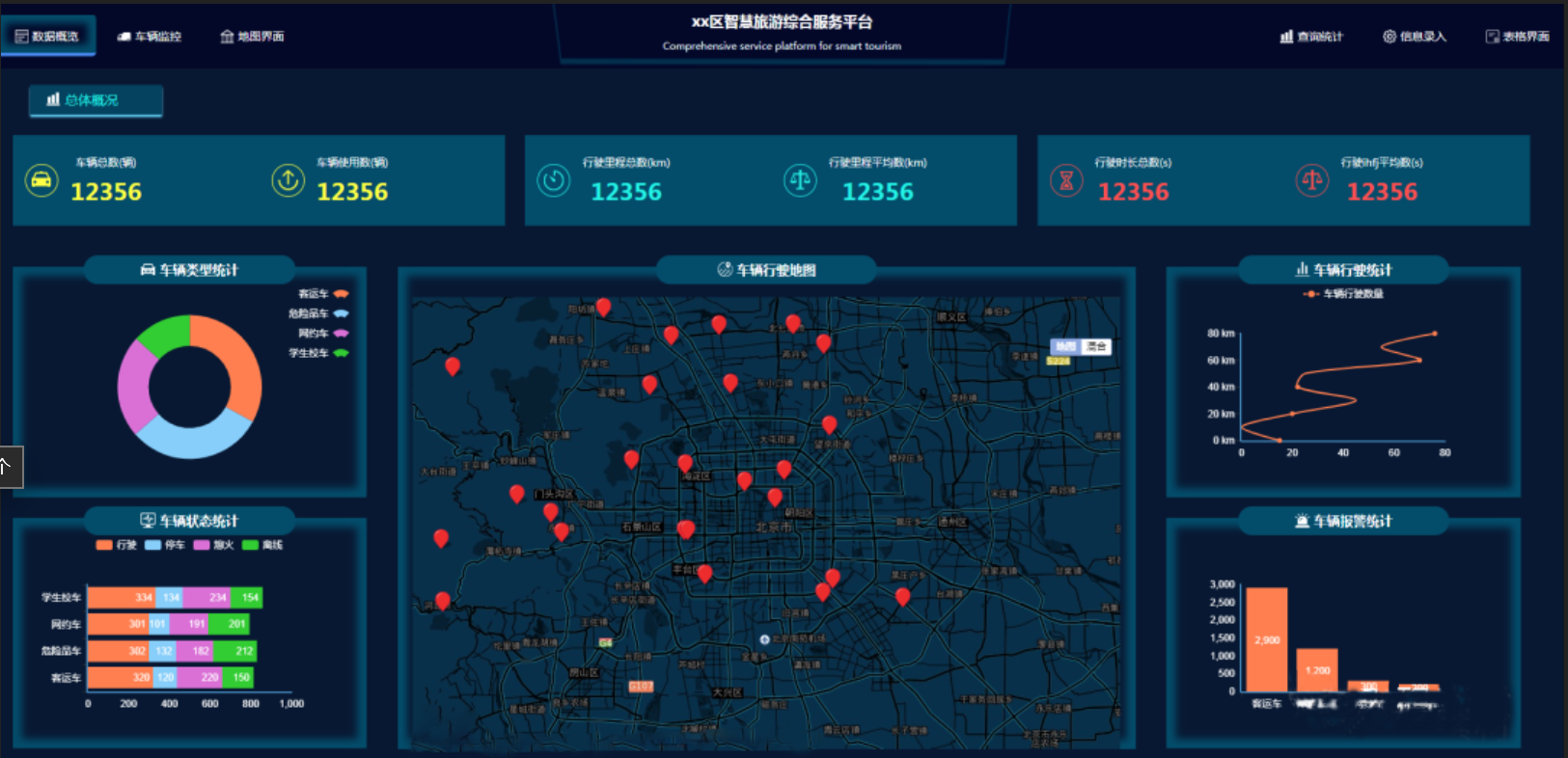Image resolution: width=1568 pixels, height=758 pixels.
Task: Go to the 信息录入 page
Action: [x=1415, y=37]
